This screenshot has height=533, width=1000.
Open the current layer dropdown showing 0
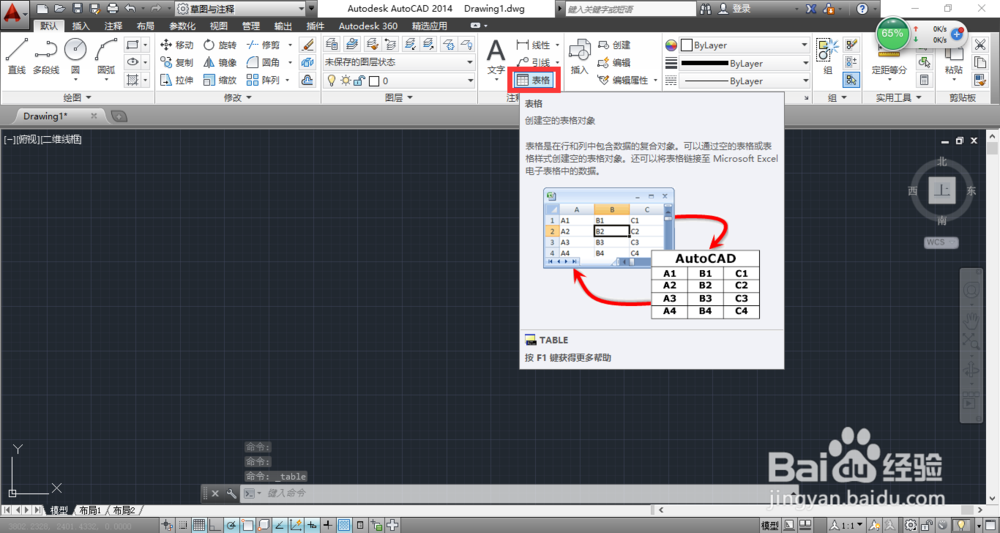pyautogui.click(x=399, y=80)
